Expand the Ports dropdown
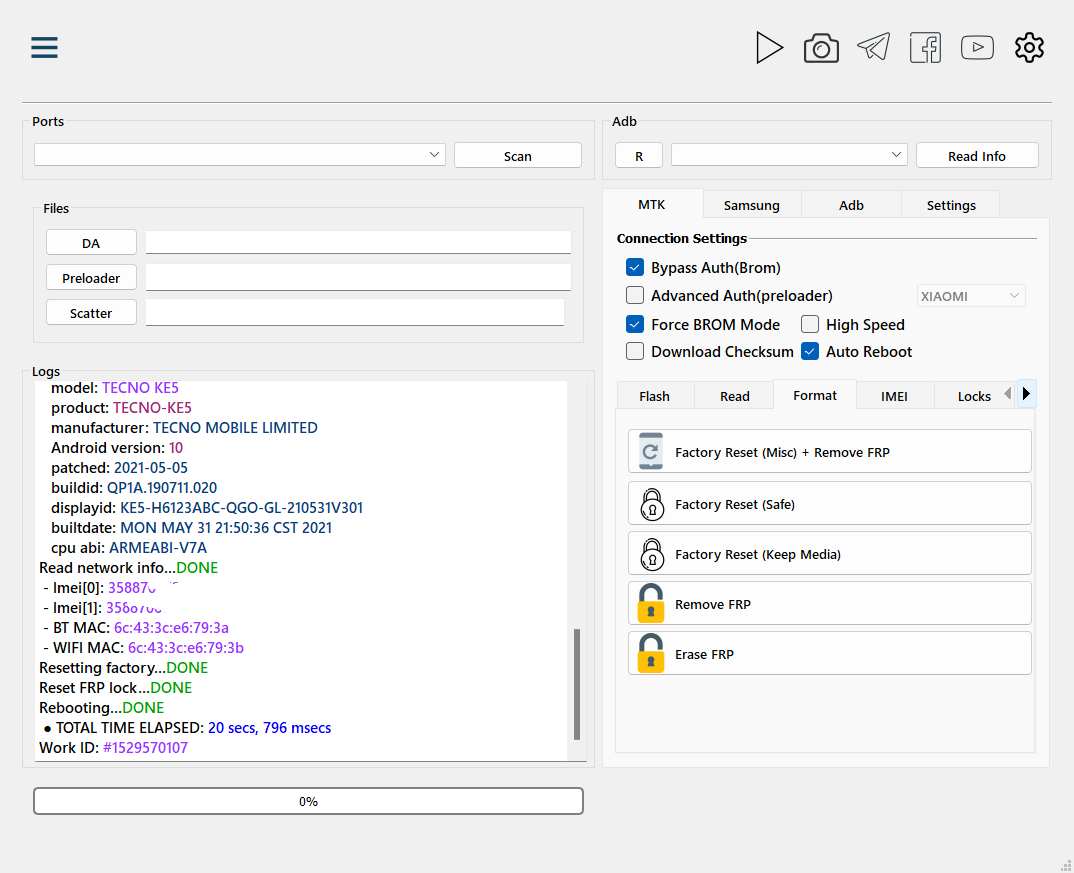Screen dimensions: 1074x873 (240, 155)
